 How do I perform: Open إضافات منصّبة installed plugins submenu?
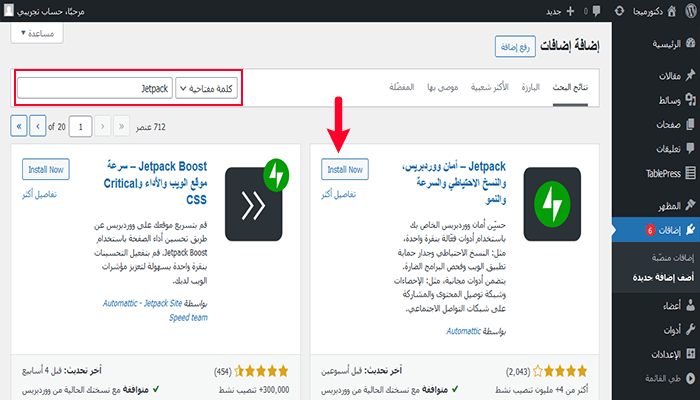pos(672,258)
